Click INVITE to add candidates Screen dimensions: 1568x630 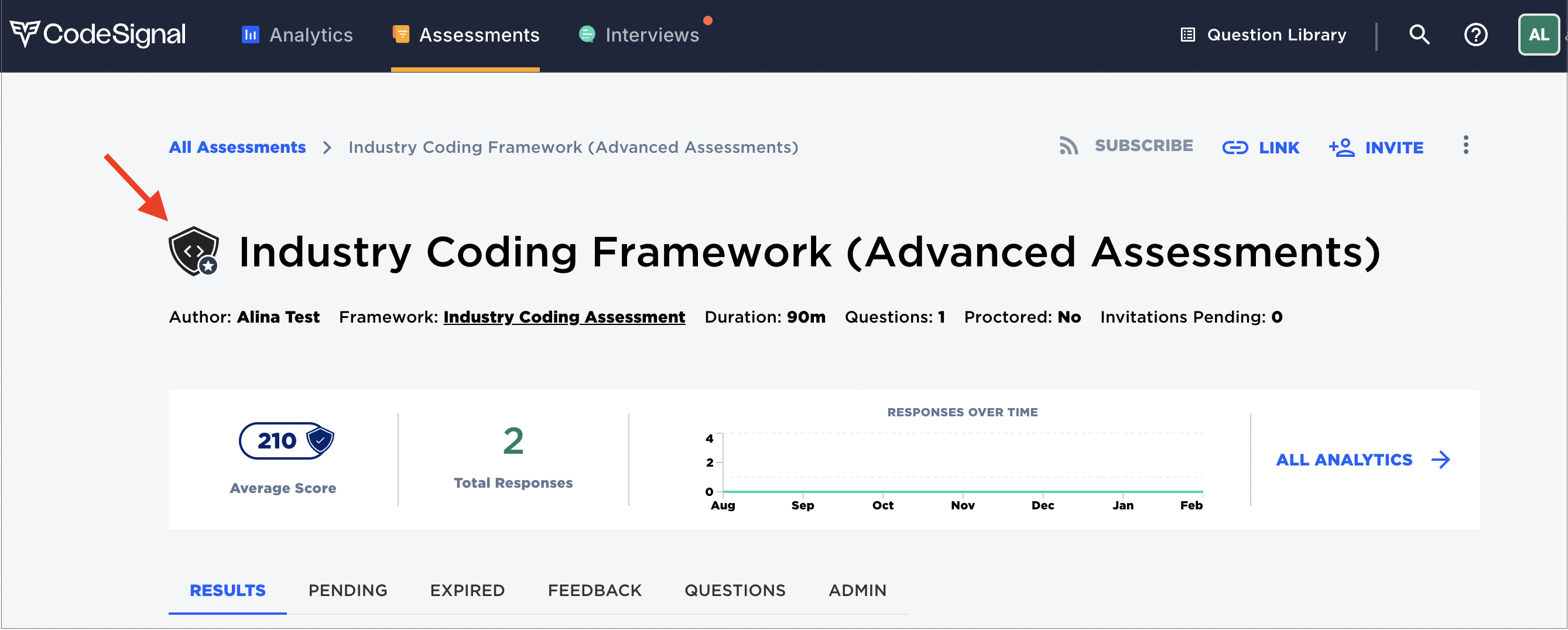click(1375, 148)
